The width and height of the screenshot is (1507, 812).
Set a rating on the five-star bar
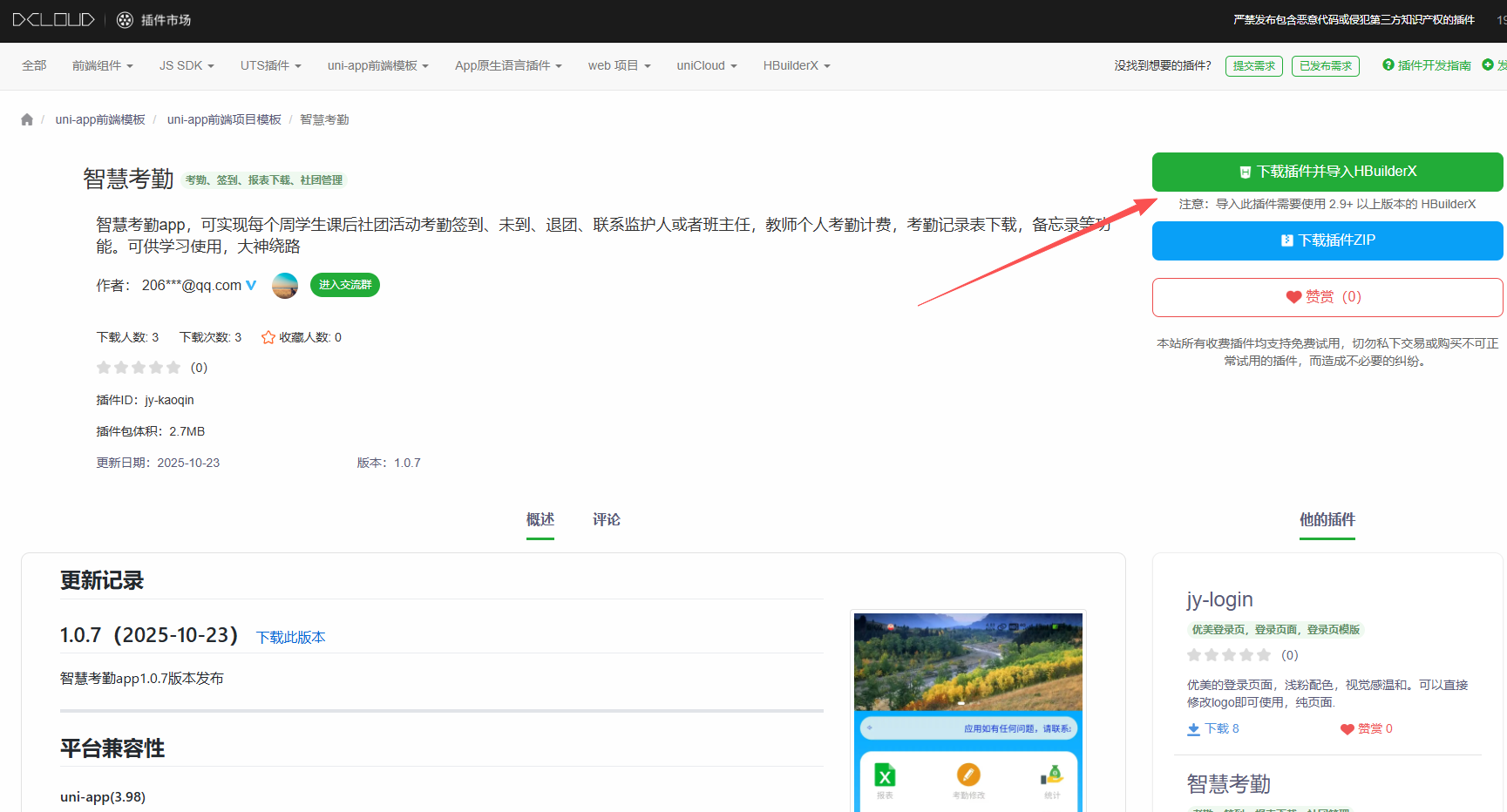pyautogui.click(x=138, y=367)
